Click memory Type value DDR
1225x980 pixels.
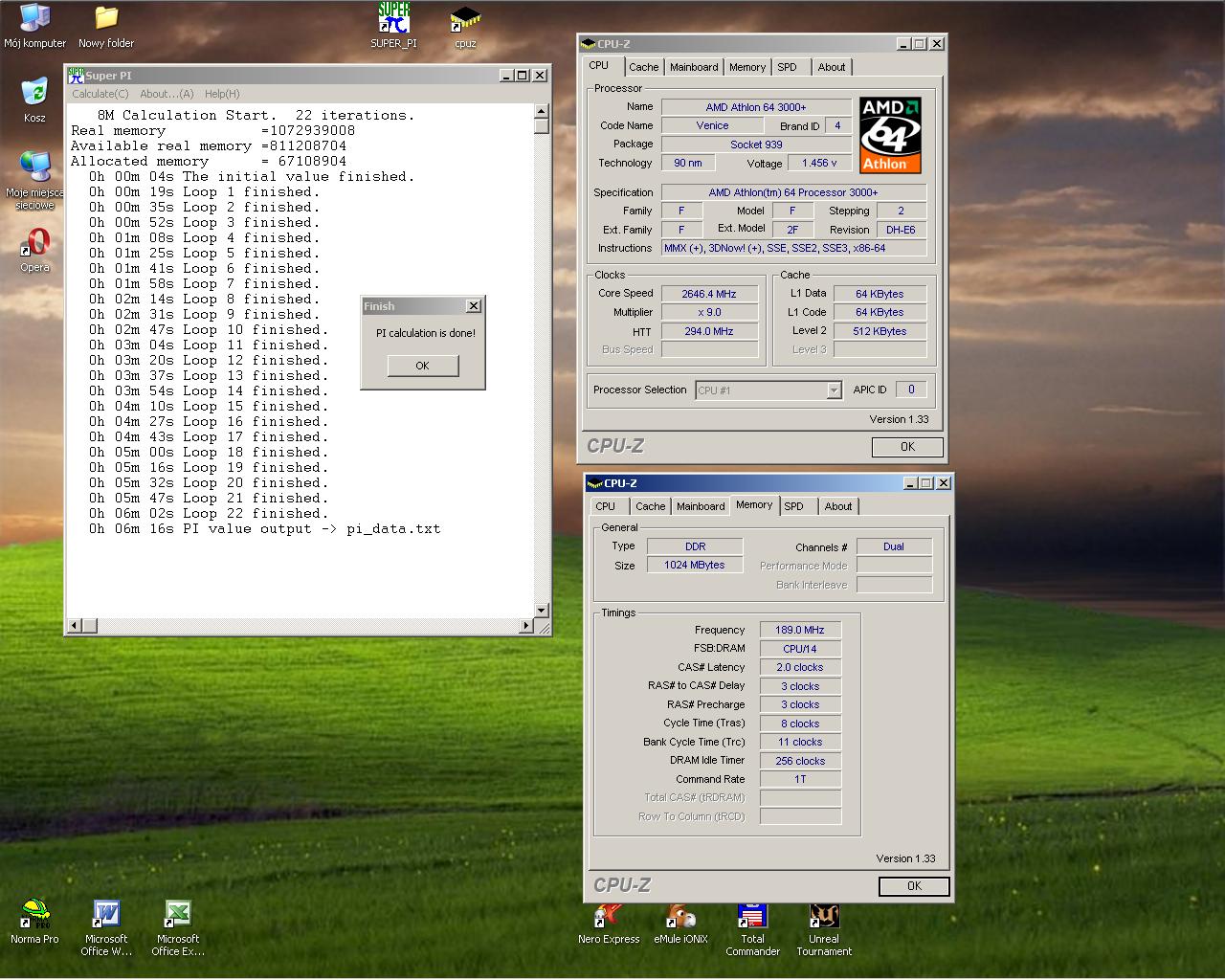[695, 546]
